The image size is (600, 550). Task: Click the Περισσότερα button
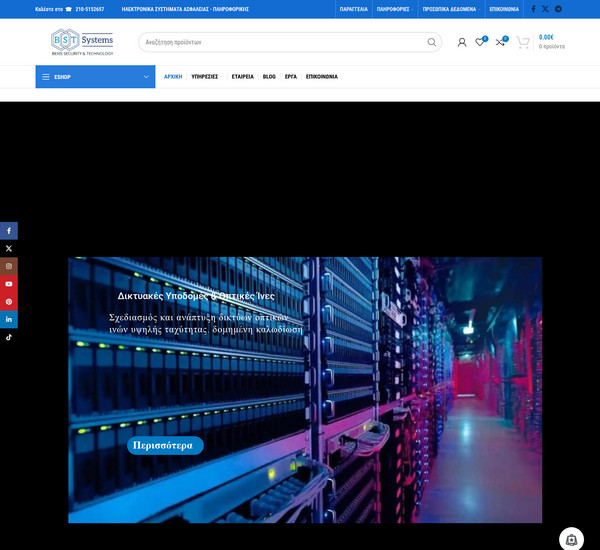165,446
